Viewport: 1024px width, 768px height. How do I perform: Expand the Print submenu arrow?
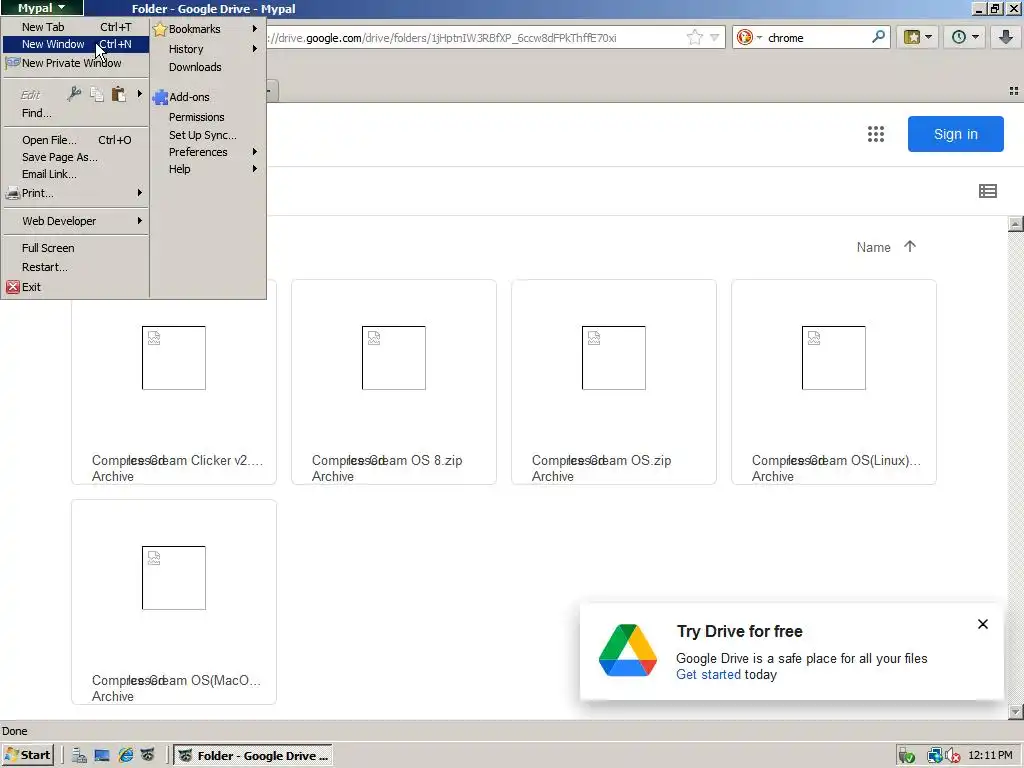pyautogui.click(x=140, y=193)
